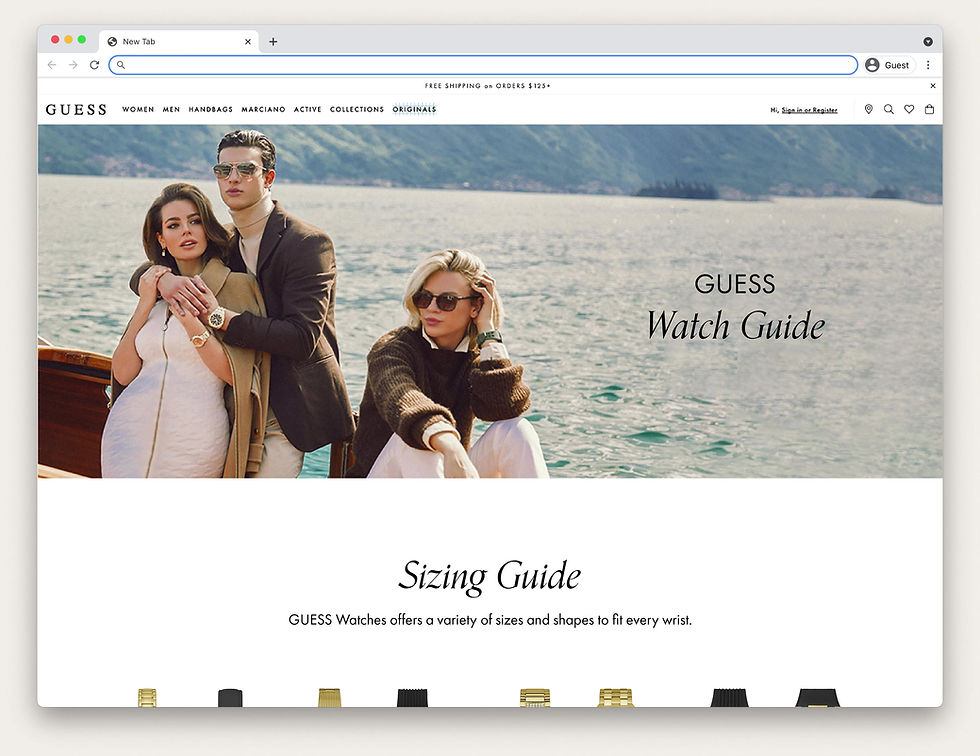Select the New Tab browser tab
The width and height of the screenshot is (980, 756).
pos(179,42)
